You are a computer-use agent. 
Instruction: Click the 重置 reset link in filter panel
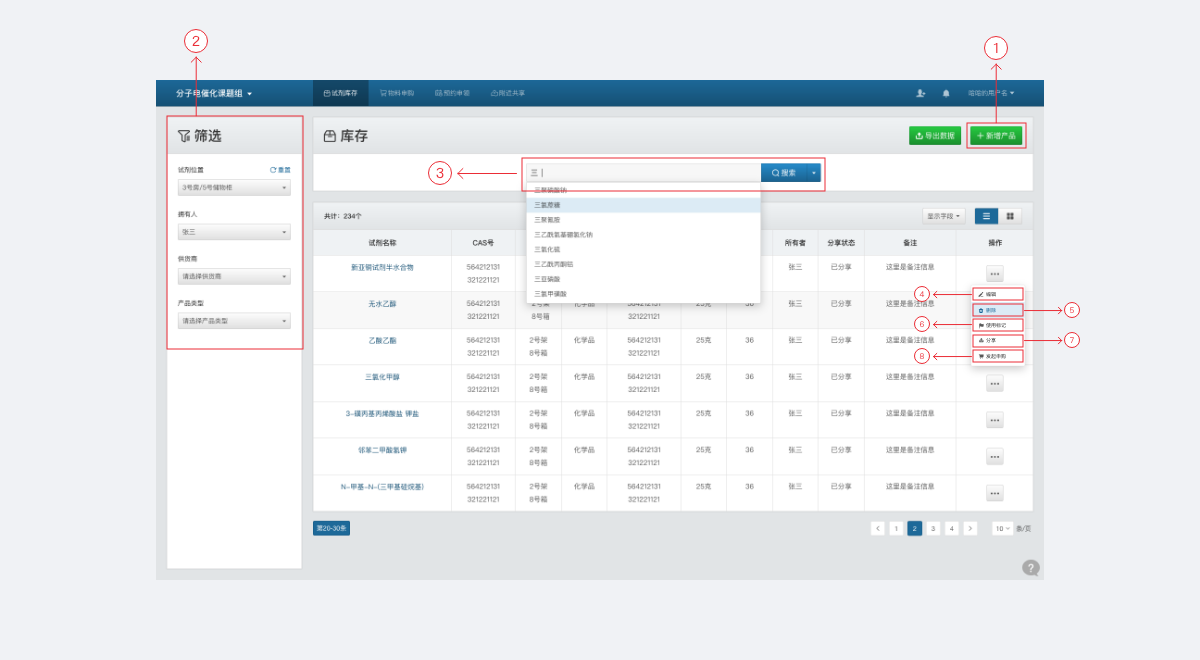(x=280, y=170)
